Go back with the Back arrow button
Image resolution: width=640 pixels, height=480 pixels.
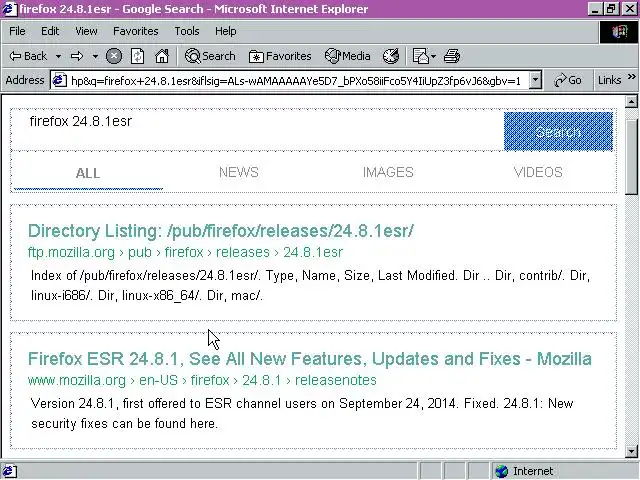[28, 56]
